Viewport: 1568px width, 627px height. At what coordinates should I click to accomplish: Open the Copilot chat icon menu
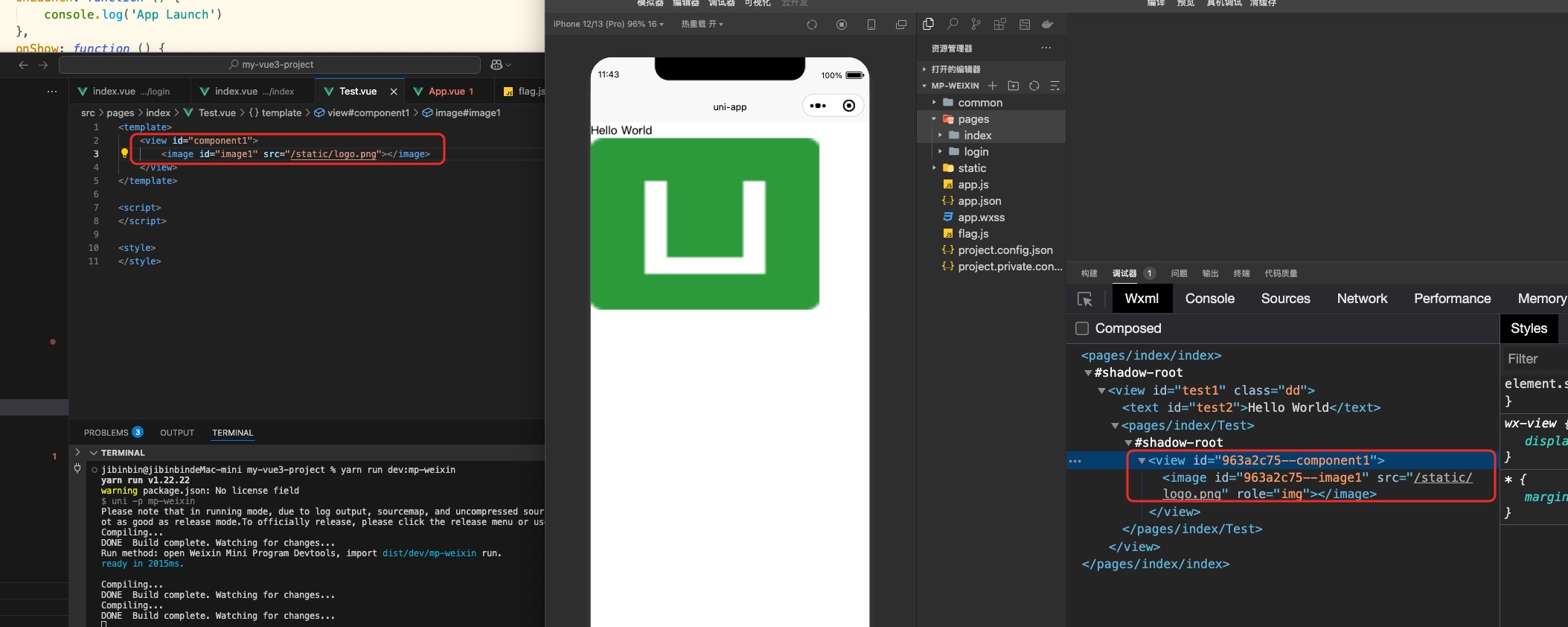[x=501, y=65]
